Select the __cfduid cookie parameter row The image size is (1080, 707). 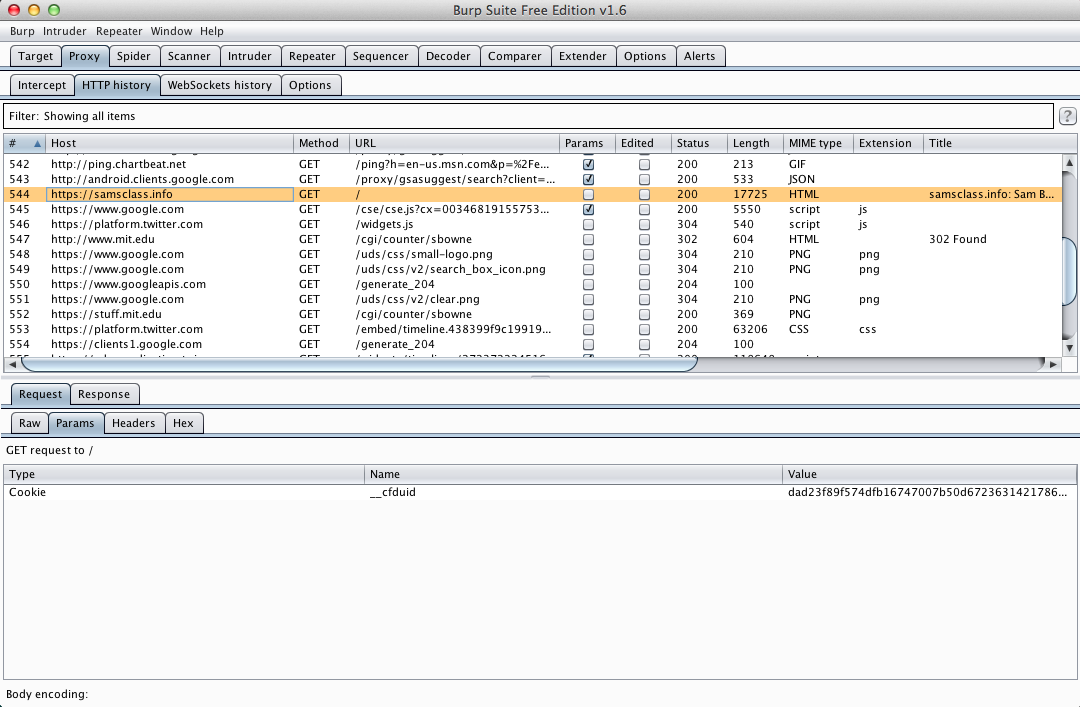400,492
